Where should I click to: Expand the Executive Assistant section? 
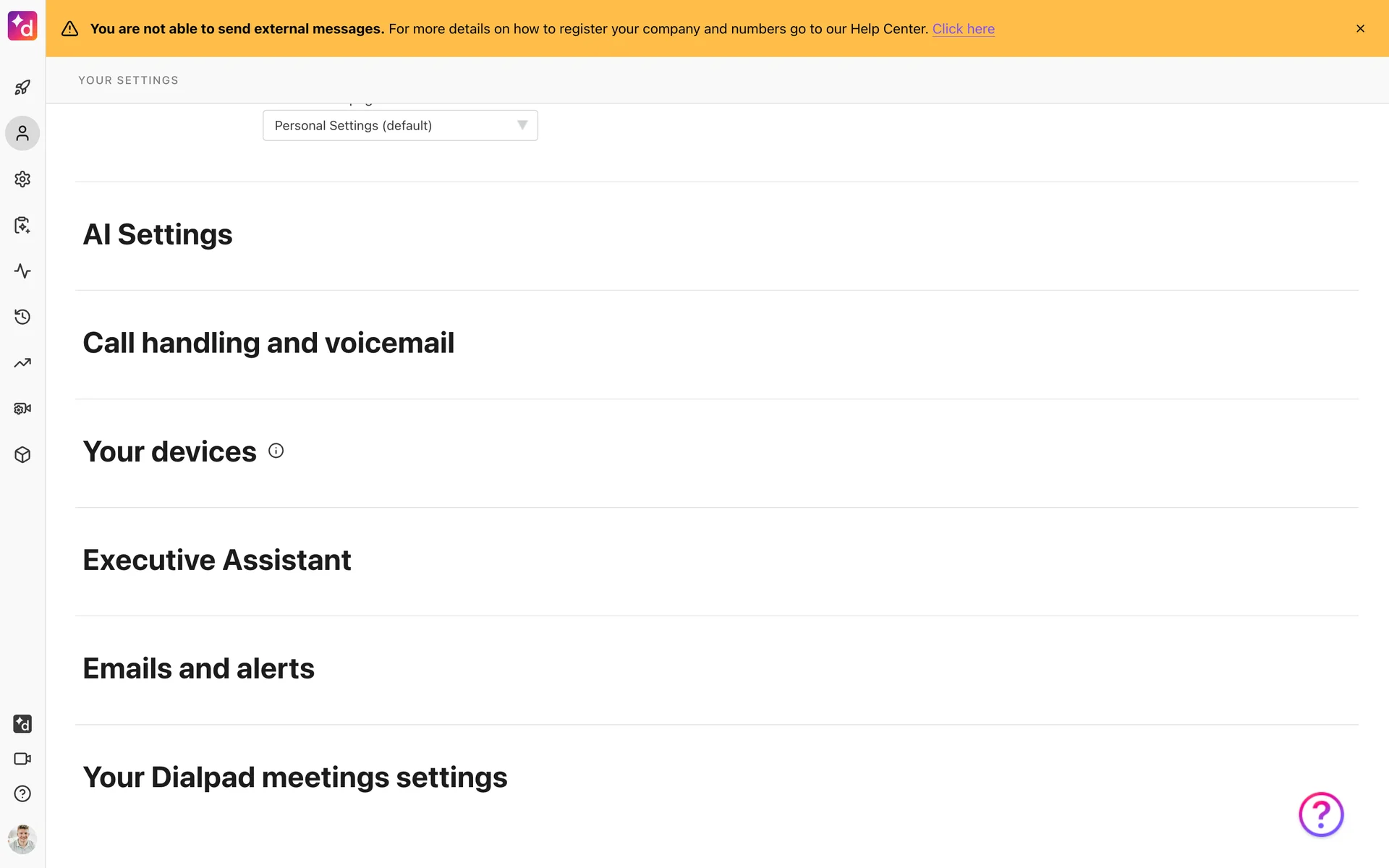(x=217, y=561)
